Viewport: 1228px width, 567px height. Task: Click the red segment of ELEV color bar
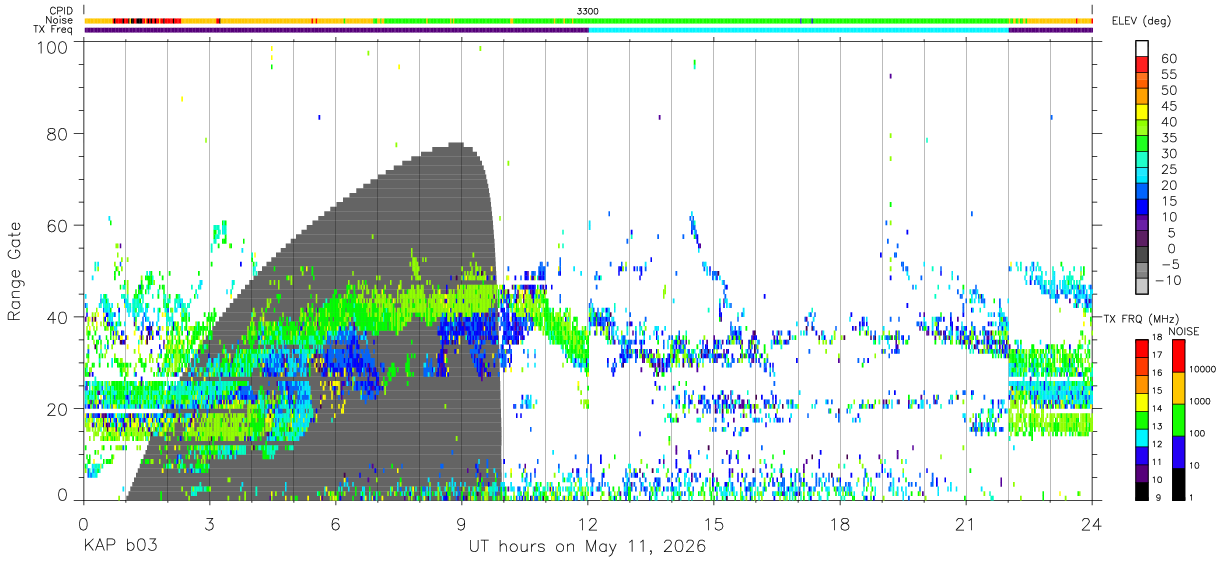click(1142, 64)
